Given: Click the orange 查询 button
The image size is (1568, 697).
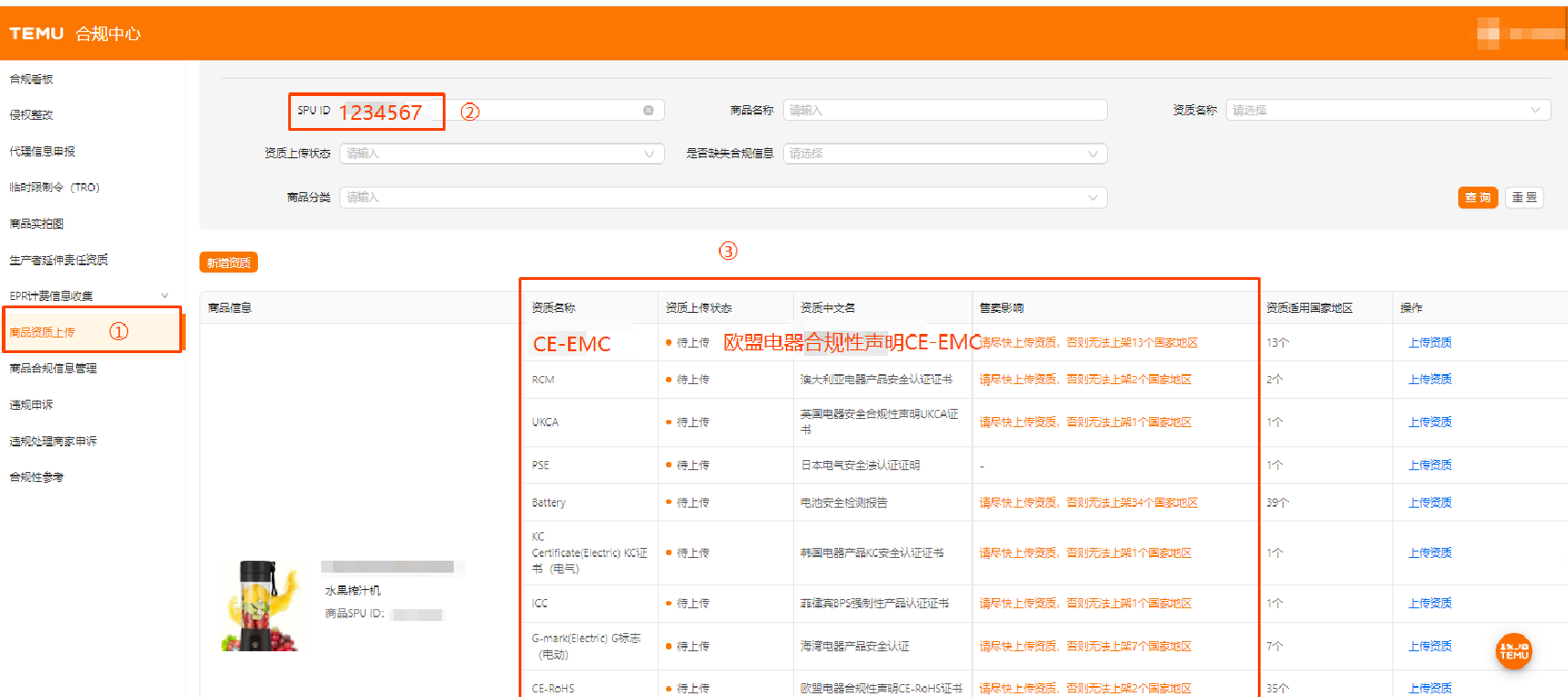Looking at the screenshot, I should coord(1477,198).
